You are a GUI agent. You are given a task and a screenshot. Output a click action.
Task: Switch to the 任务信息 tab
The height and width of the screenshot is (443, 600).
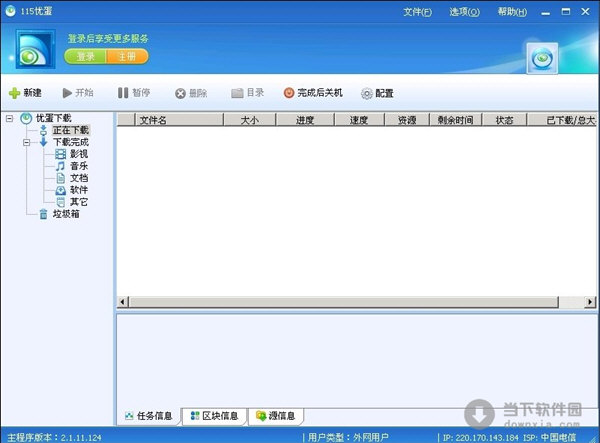coord(149,416)
